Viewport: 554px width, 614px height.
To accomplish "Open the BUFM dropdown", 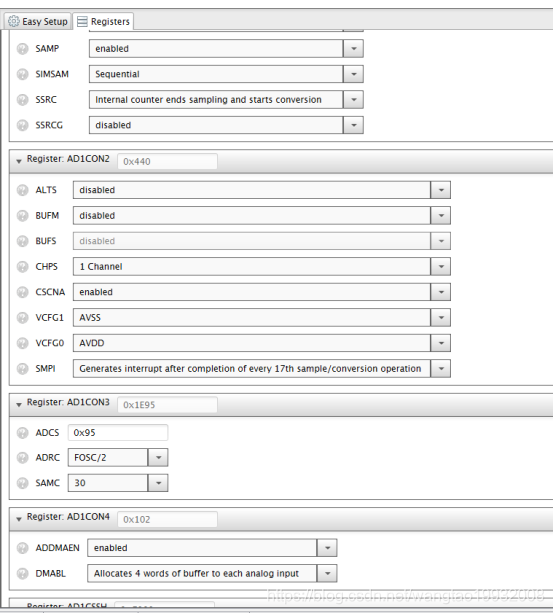I will point(262,215).
